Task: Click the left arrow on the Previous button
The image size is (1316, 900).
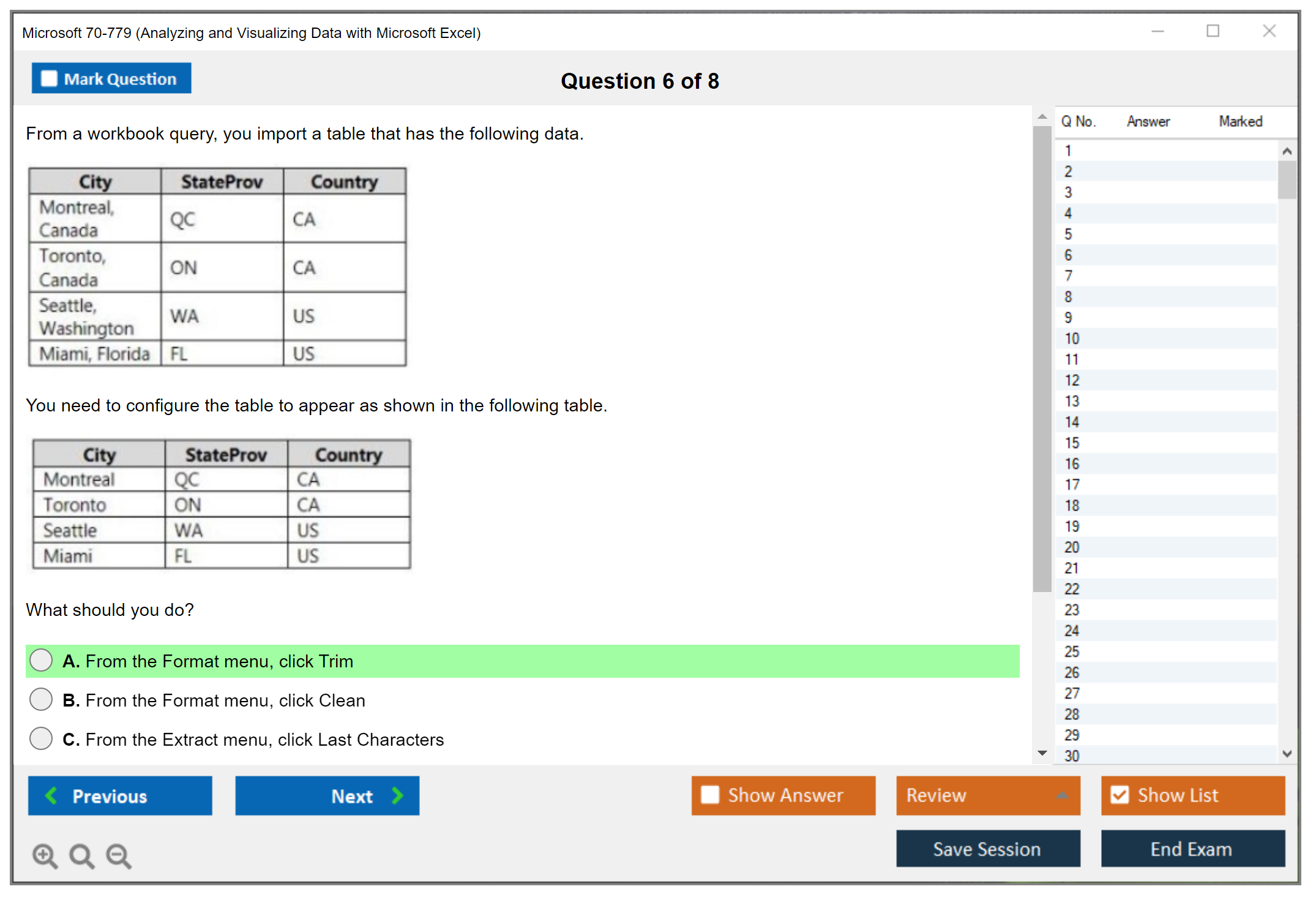Action: coord(51,795)
